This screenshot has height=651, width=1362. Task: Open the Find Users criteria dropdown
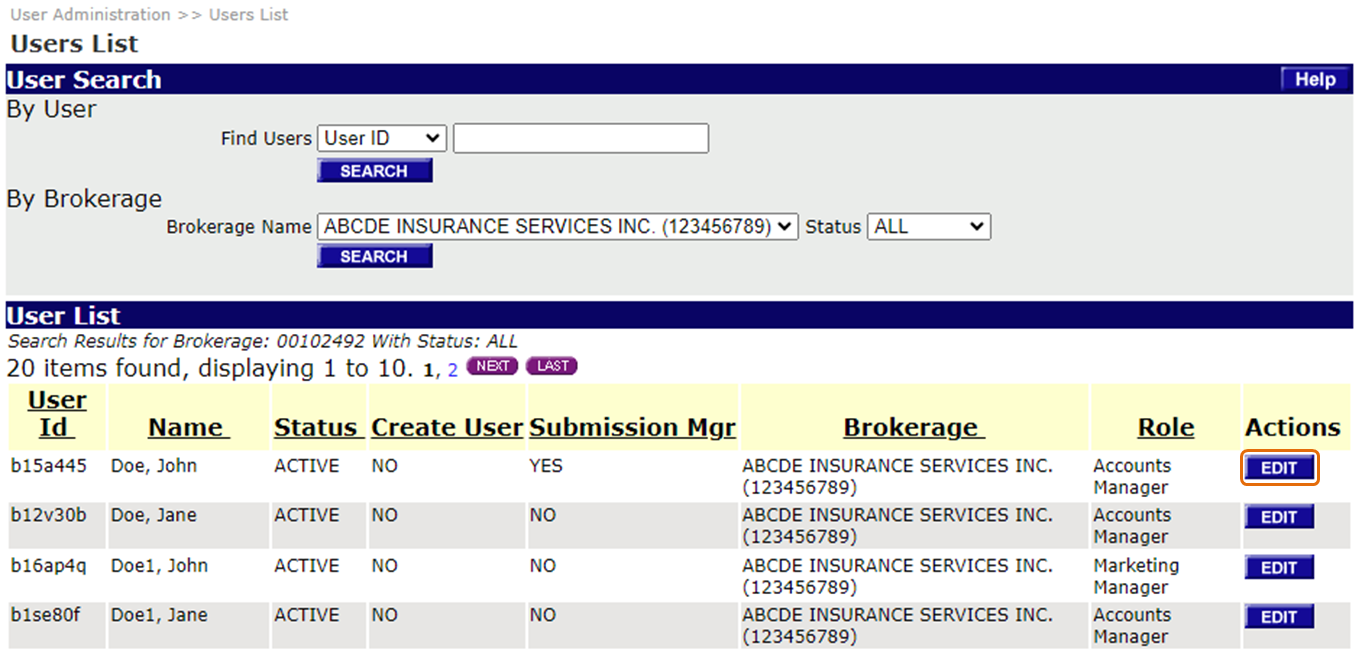(x=381, y=139)
